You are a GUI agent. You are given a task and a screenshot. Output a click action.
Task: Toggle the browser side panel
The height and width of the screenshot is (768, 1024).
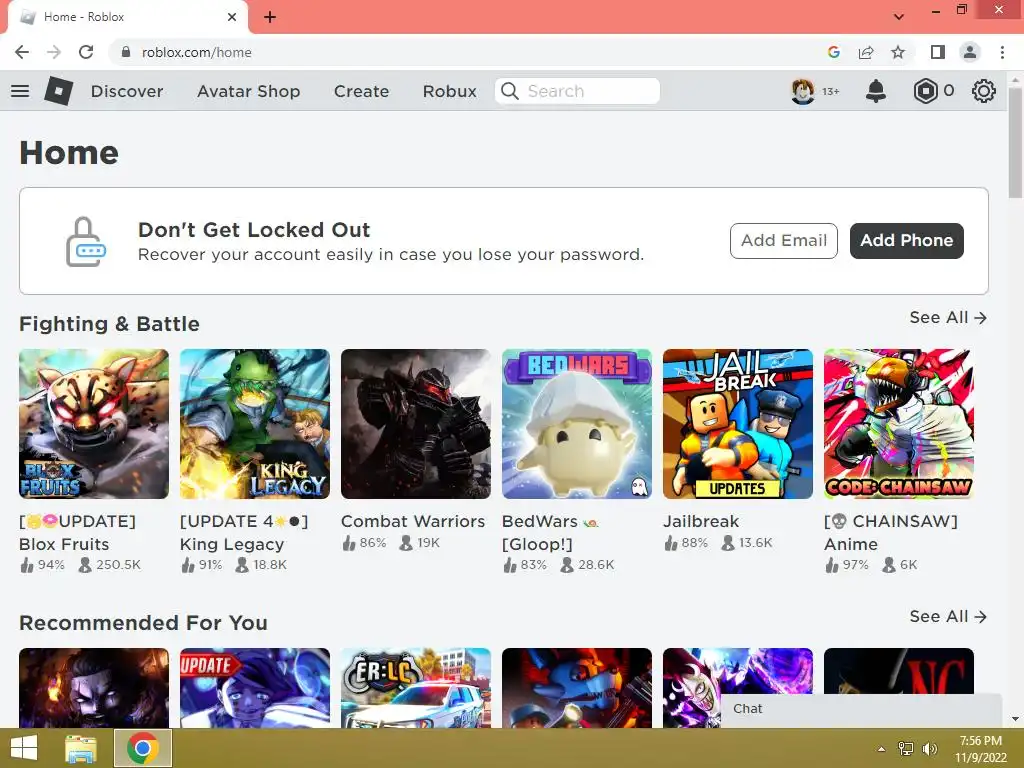pos(937,52)
